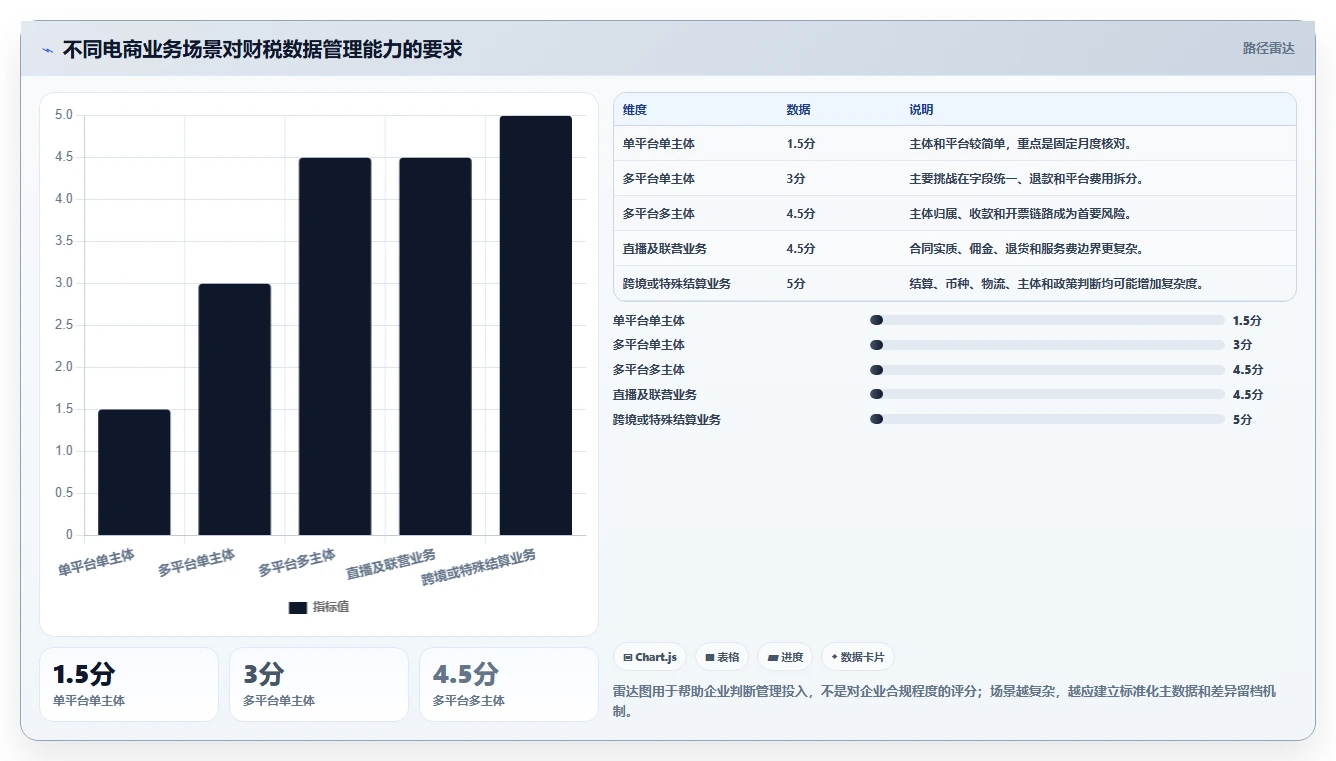This screenshot has width=1336, height=761.
Task: Click the 直播及联营业务 progress bar
Action: (1047, 395)
